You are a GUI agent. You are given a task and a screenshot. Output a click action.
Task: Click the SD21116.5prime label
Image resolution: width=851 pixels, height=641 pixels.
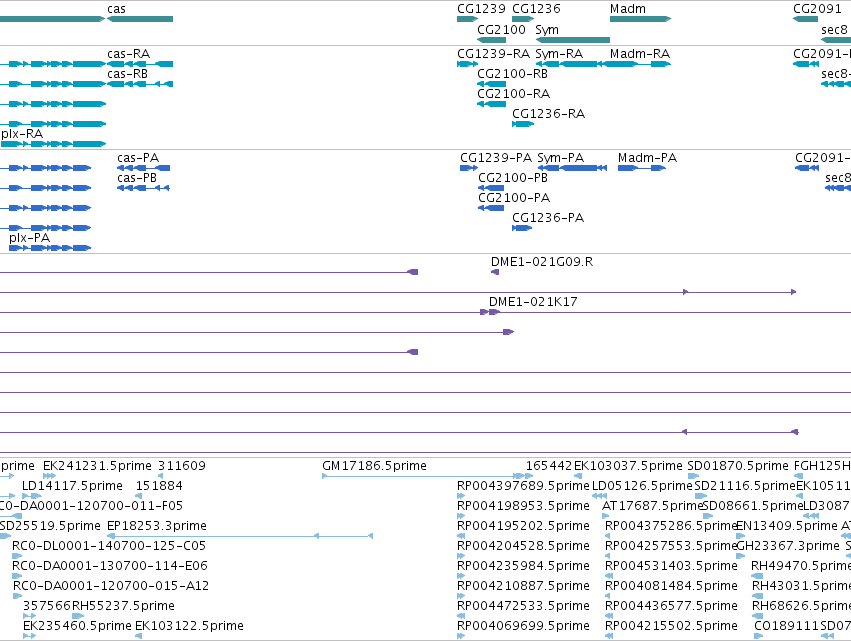click(x=745, y=486)
